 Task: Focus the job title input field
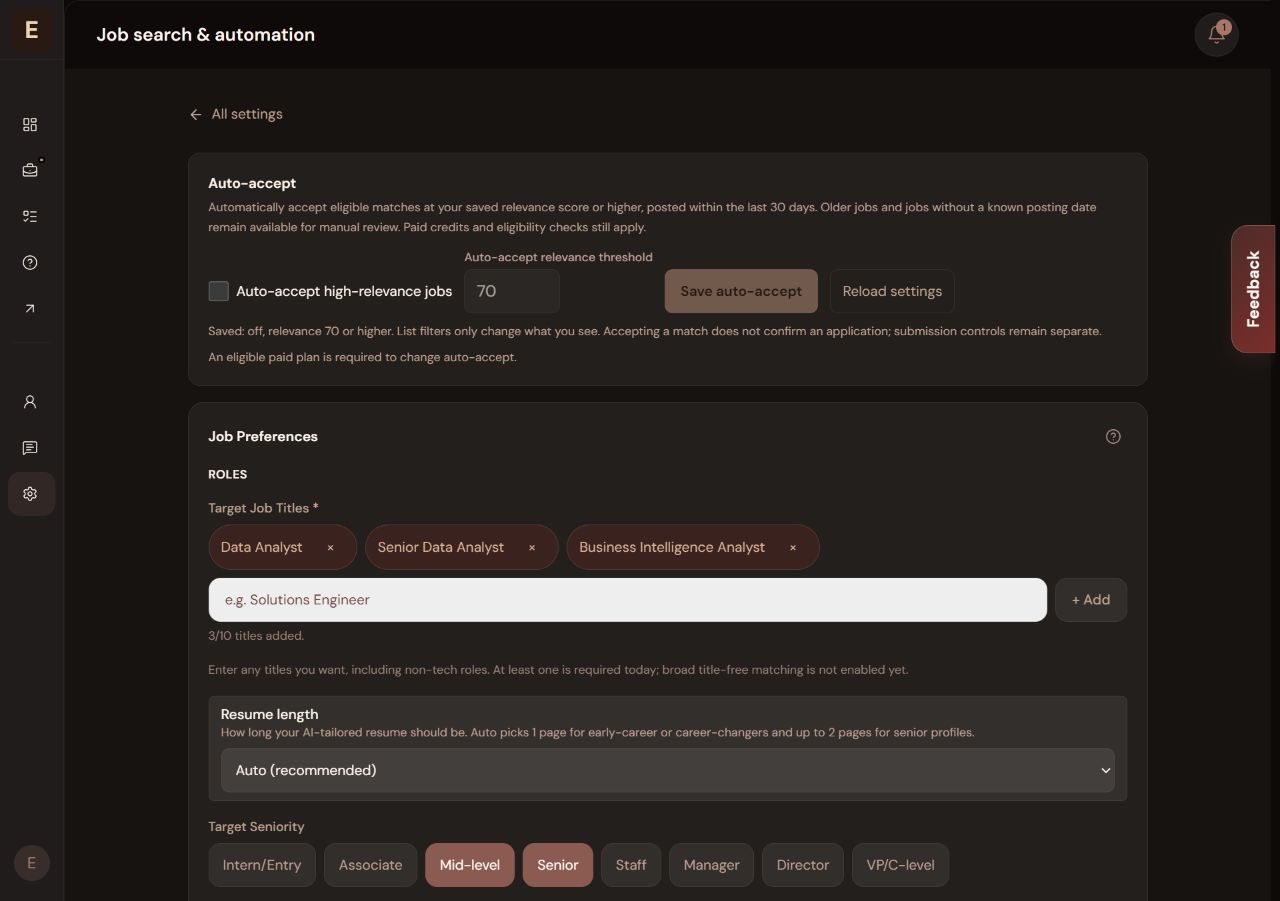(x=628, y=600)
